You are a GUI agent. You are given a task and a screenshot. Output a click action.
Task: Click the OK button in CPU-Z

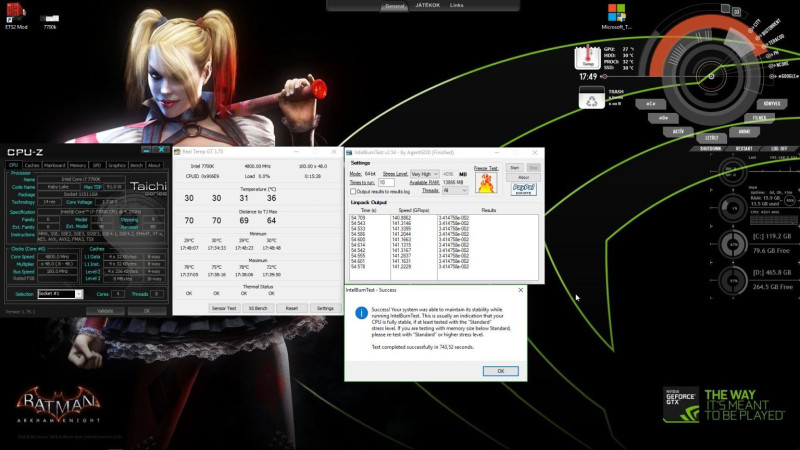(147, 311)
